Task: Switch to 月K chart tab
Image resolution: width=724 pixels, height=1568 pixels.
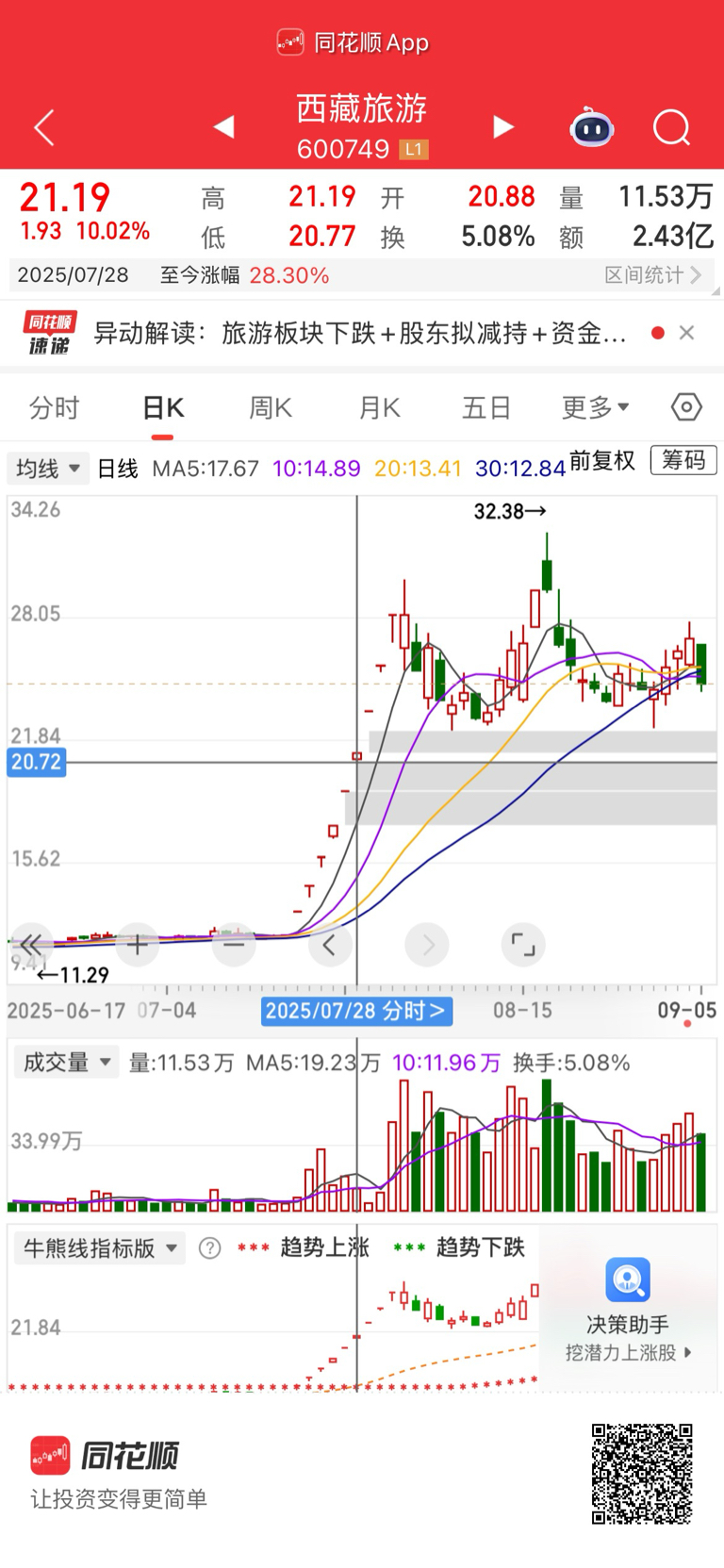Action: [380, 407]
